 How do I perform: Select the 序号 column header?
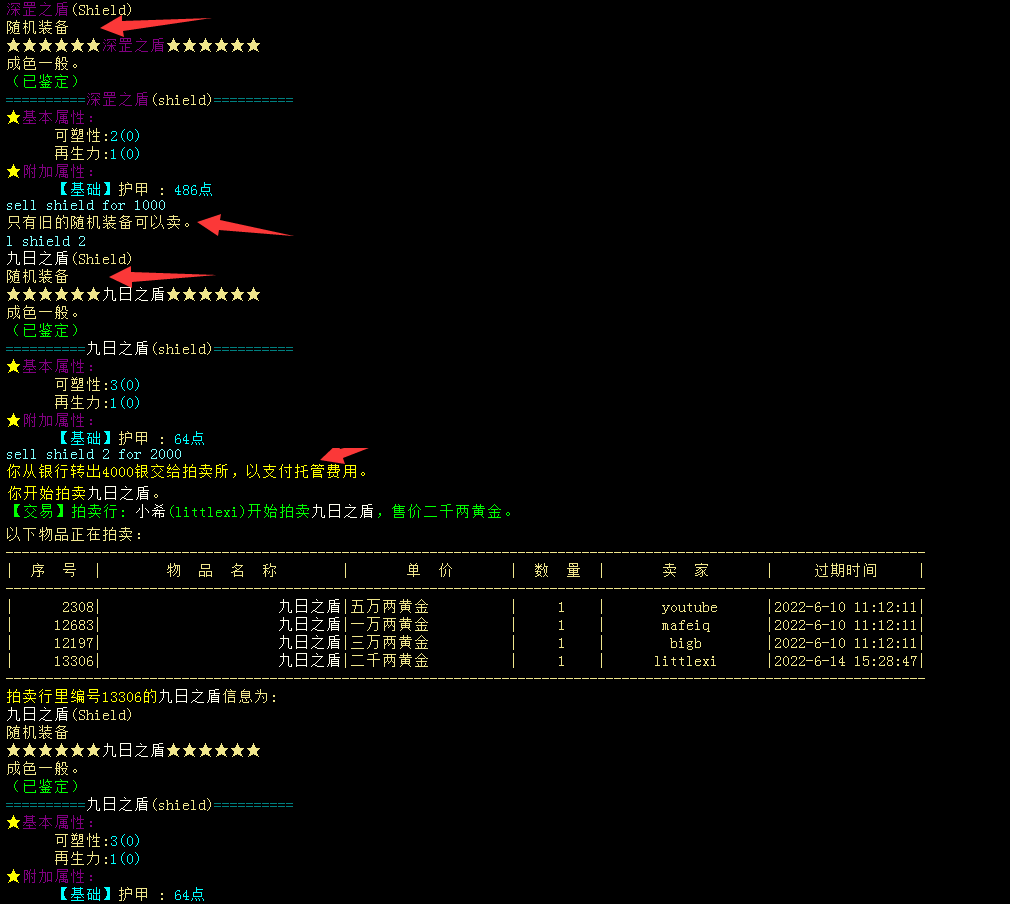coord(54,570)
